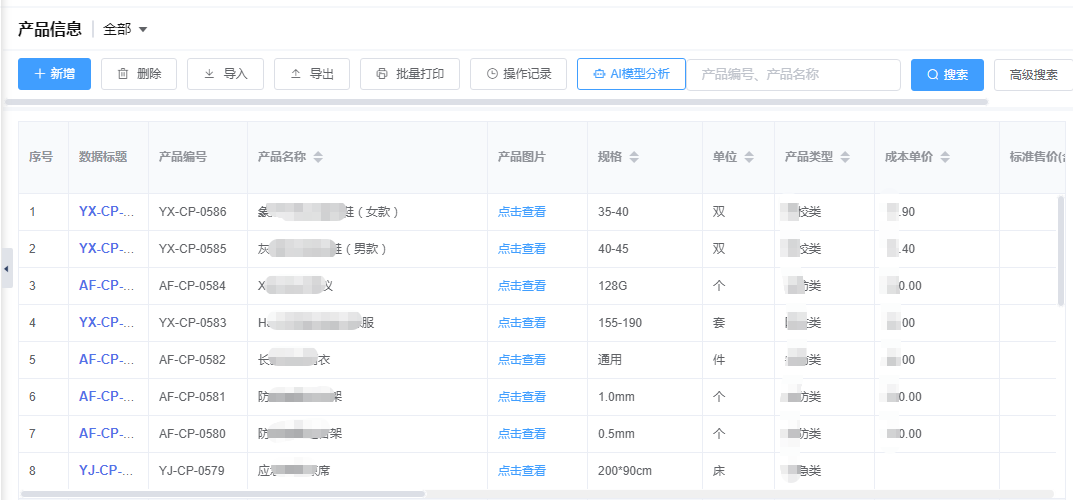Image resolution: width=1073 pixels, height=500 pixels.
Task: Click the table horizontal scrollbar at bottom
Action: (223, 493)
